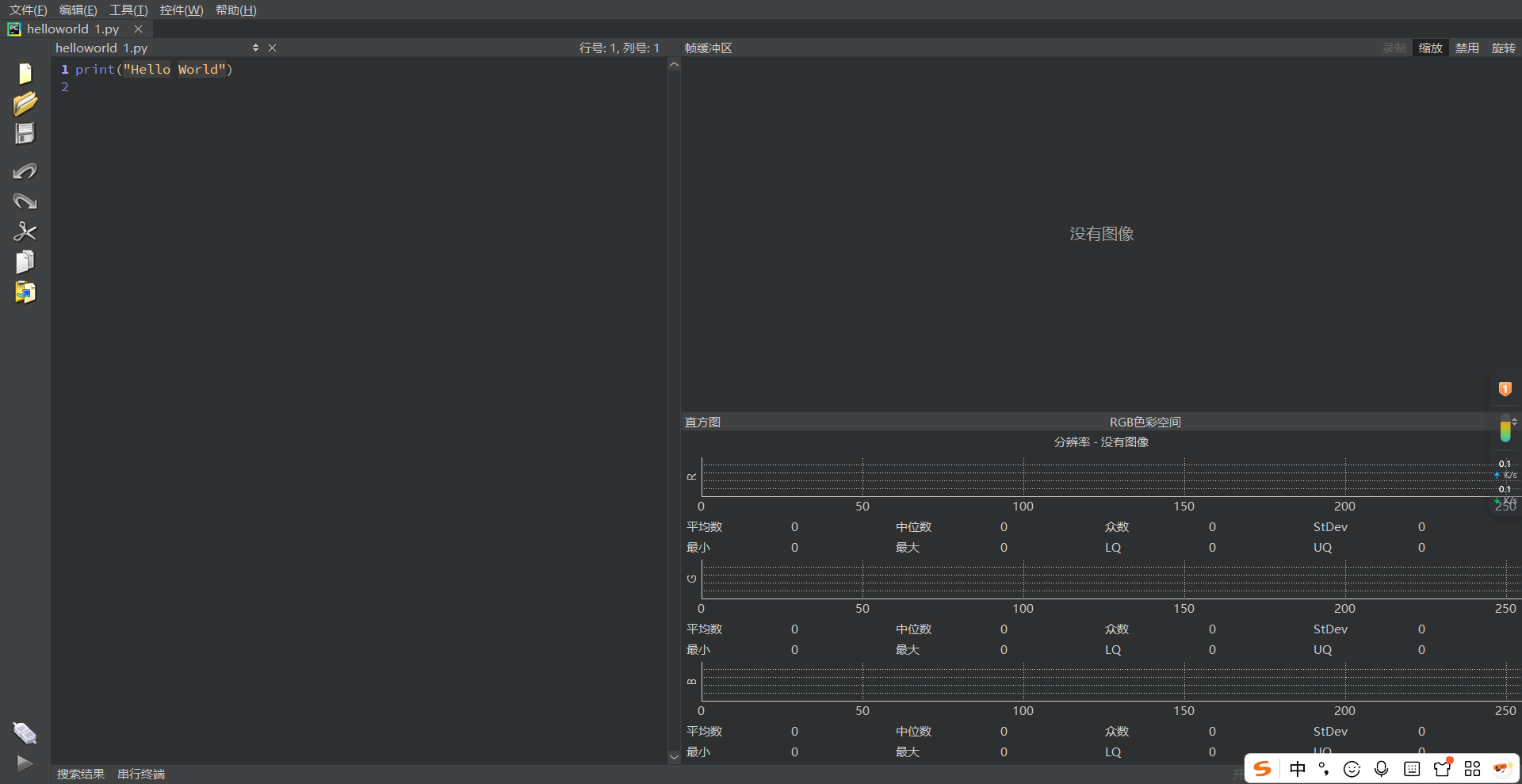Viewport: 1522px width, 784px height.
Task: Open the RGB色彩空间 color space dropdown
Action: pos(1145,423)
